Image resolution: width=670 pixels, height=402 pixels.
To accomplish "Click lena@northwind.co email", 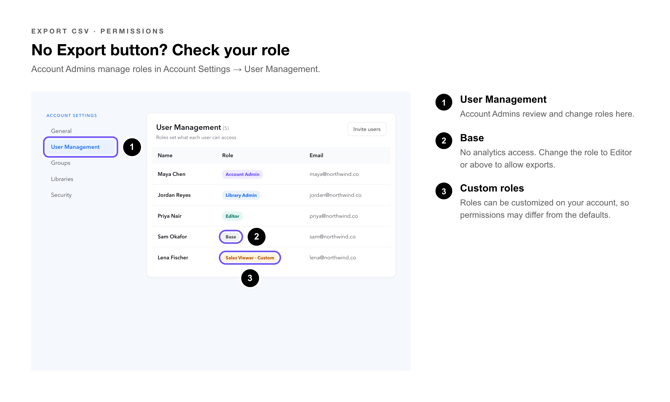I will click(x=333, y=258).
